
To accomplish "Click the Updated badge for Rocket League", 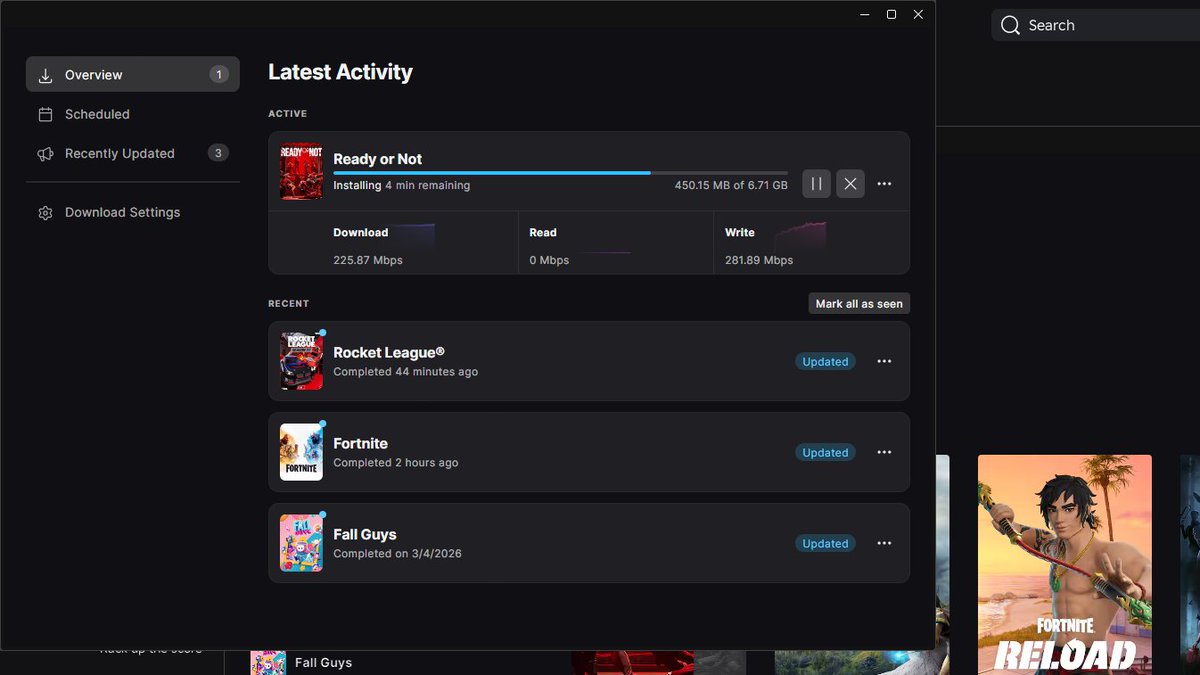I will click(x=825, y=362).
